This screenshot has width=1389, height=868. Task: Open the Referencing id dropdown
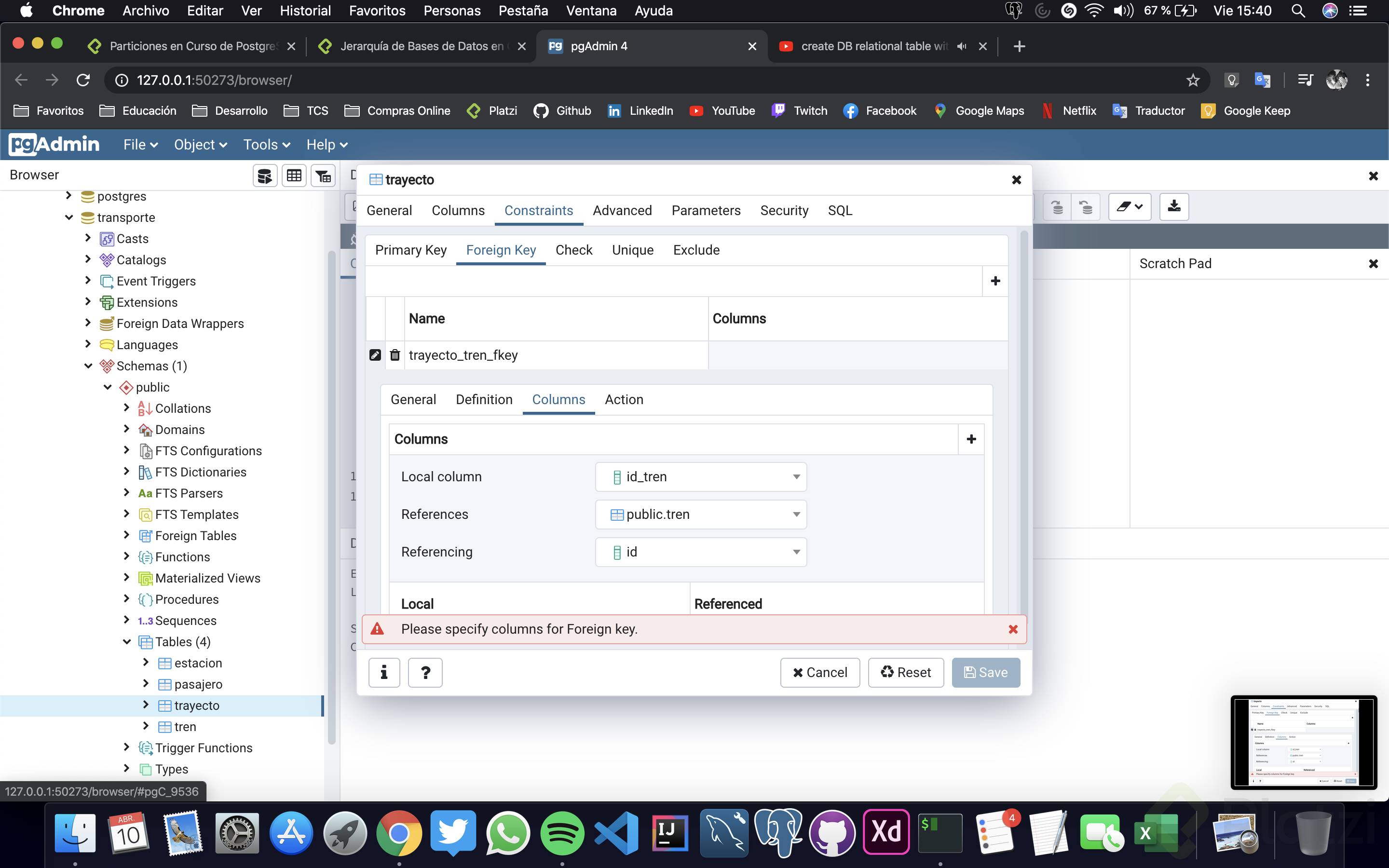(701, 552)
